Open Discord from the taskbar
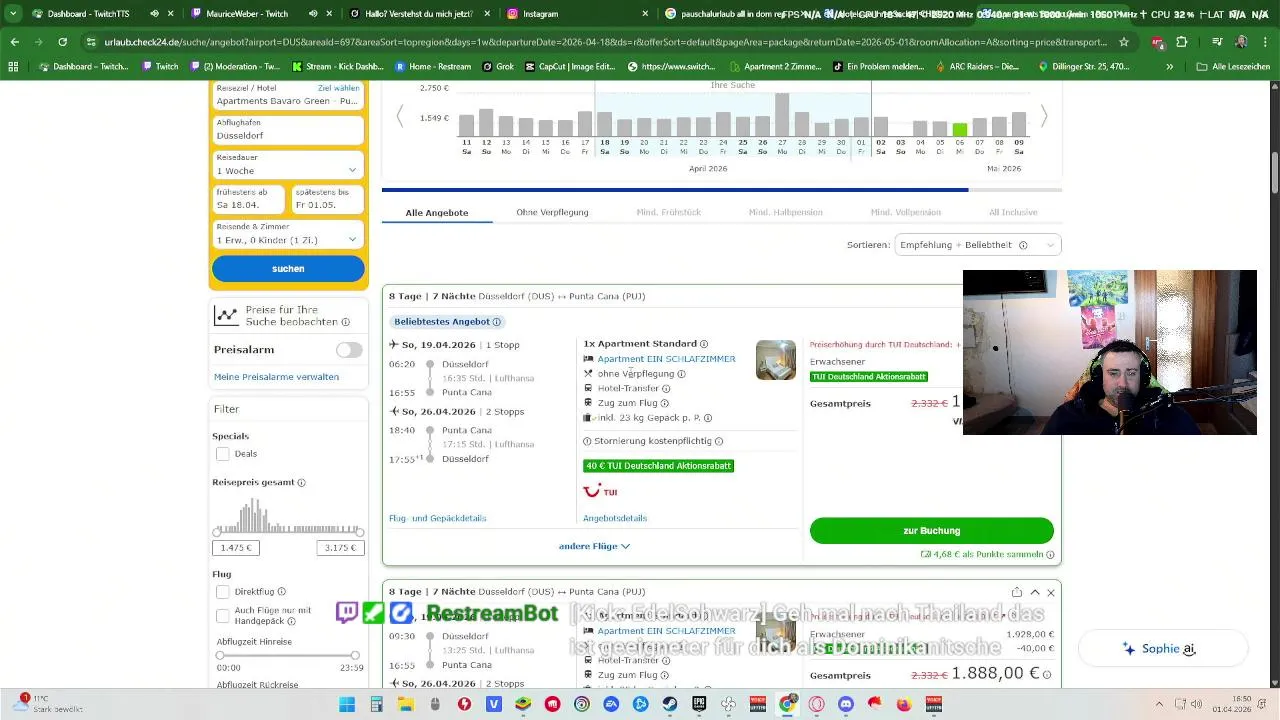 (x=846, y=704)
